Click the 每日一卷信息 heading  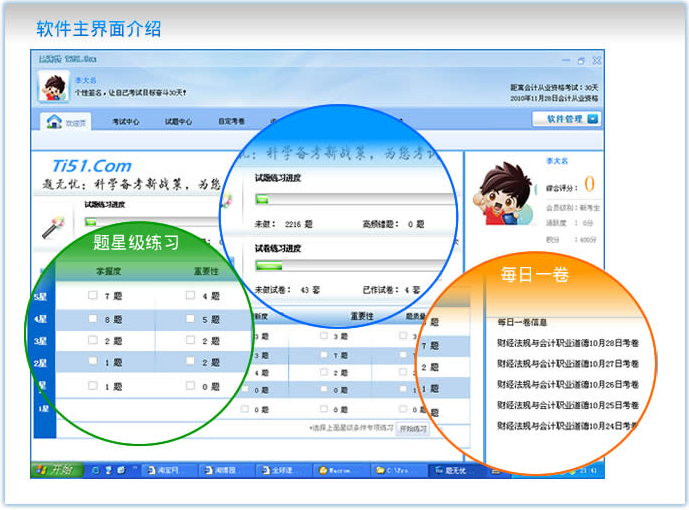tap(522, 322)
